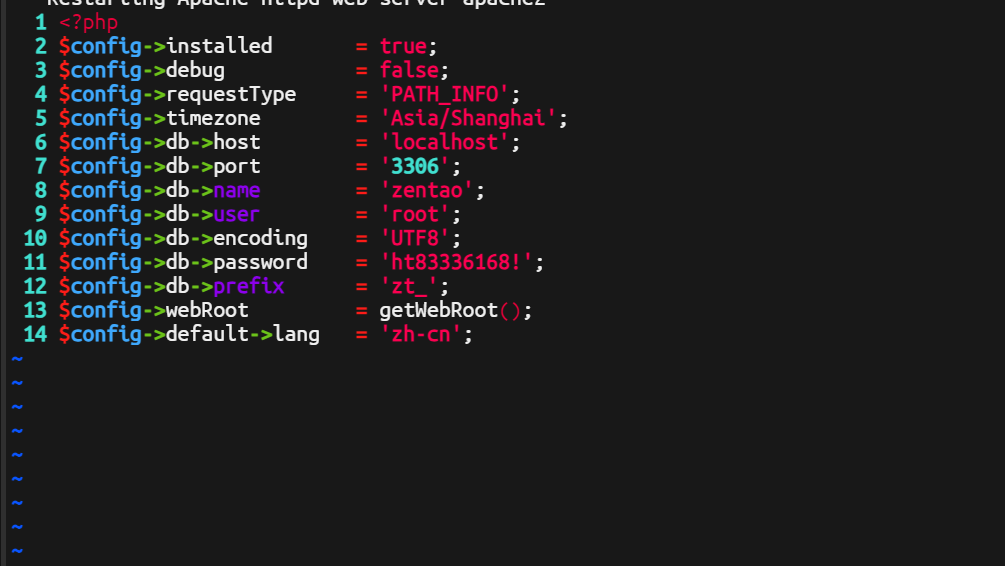Viewport: 1005px width, 566px height.
Task: Click the 'zh-cn' default language value
Action: point(420,334)
